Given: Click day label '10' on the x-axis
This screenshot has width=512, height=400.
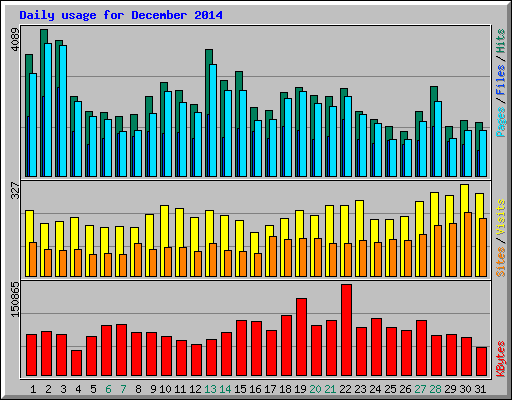Looking at the screenshot, I should [x=165, y=389].
